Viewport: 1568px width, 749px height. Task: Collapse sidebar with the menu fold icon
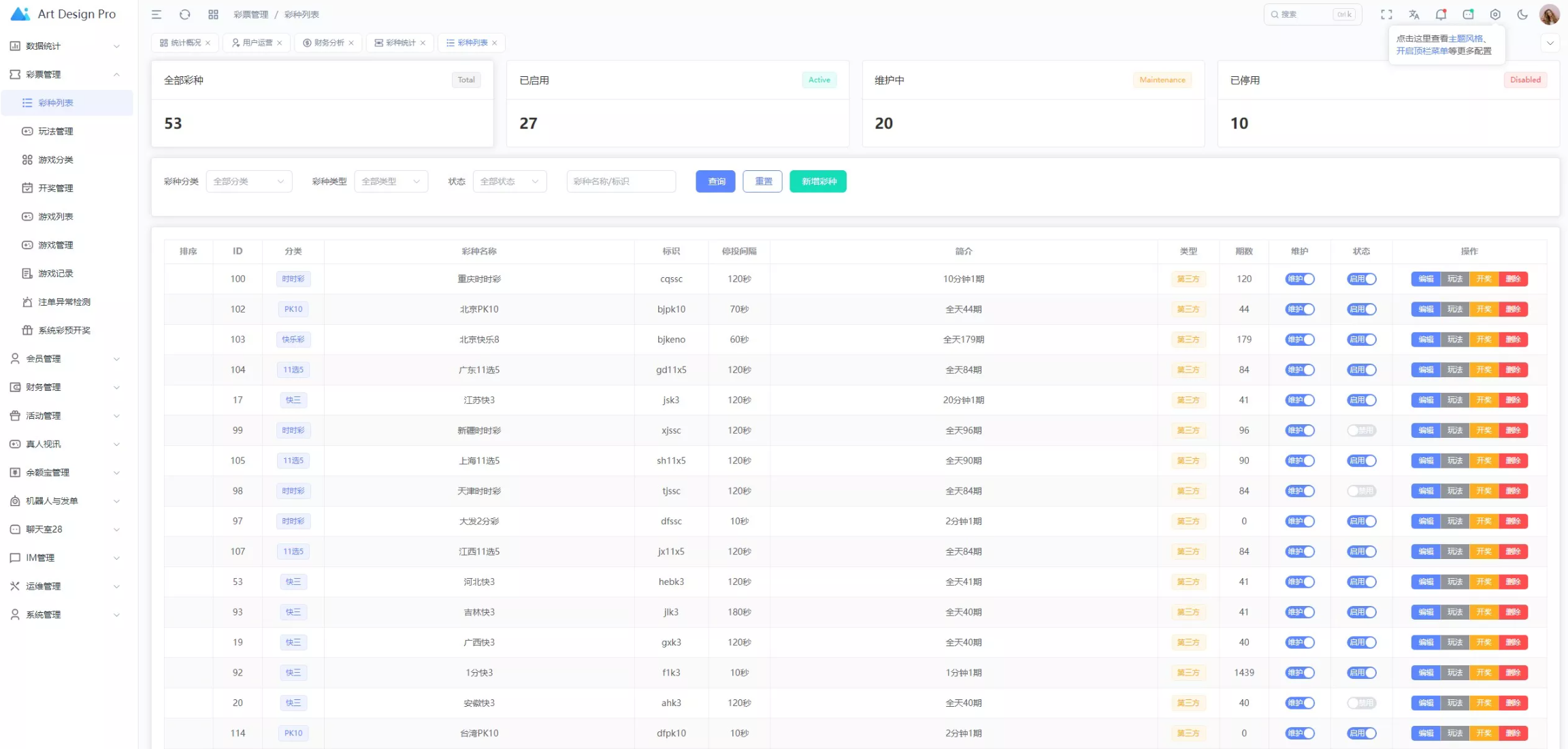click(x=157, y=14)
